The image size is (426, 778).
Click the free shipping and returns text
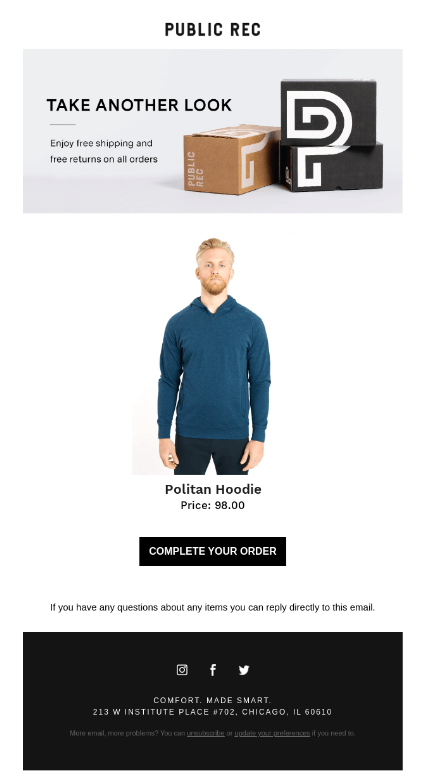pos(104,151)
